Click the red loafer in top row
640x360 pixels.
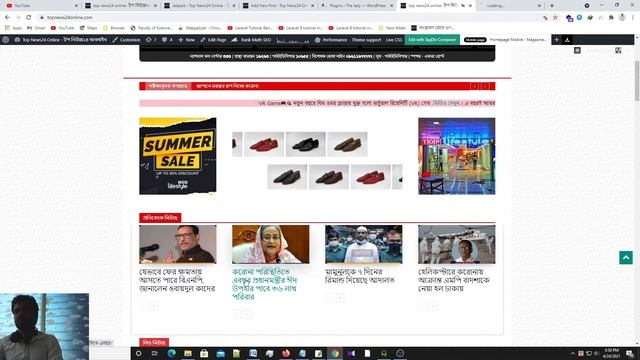click(264, 144)
